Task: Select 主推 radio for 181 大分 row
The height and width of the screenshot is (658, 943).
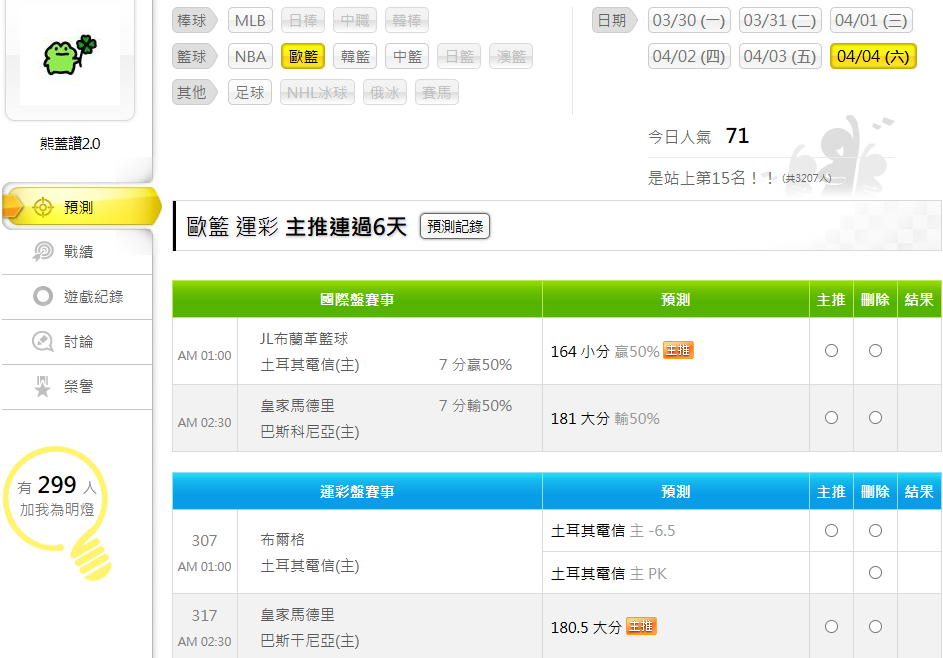Action: click(x=831, y=417)
